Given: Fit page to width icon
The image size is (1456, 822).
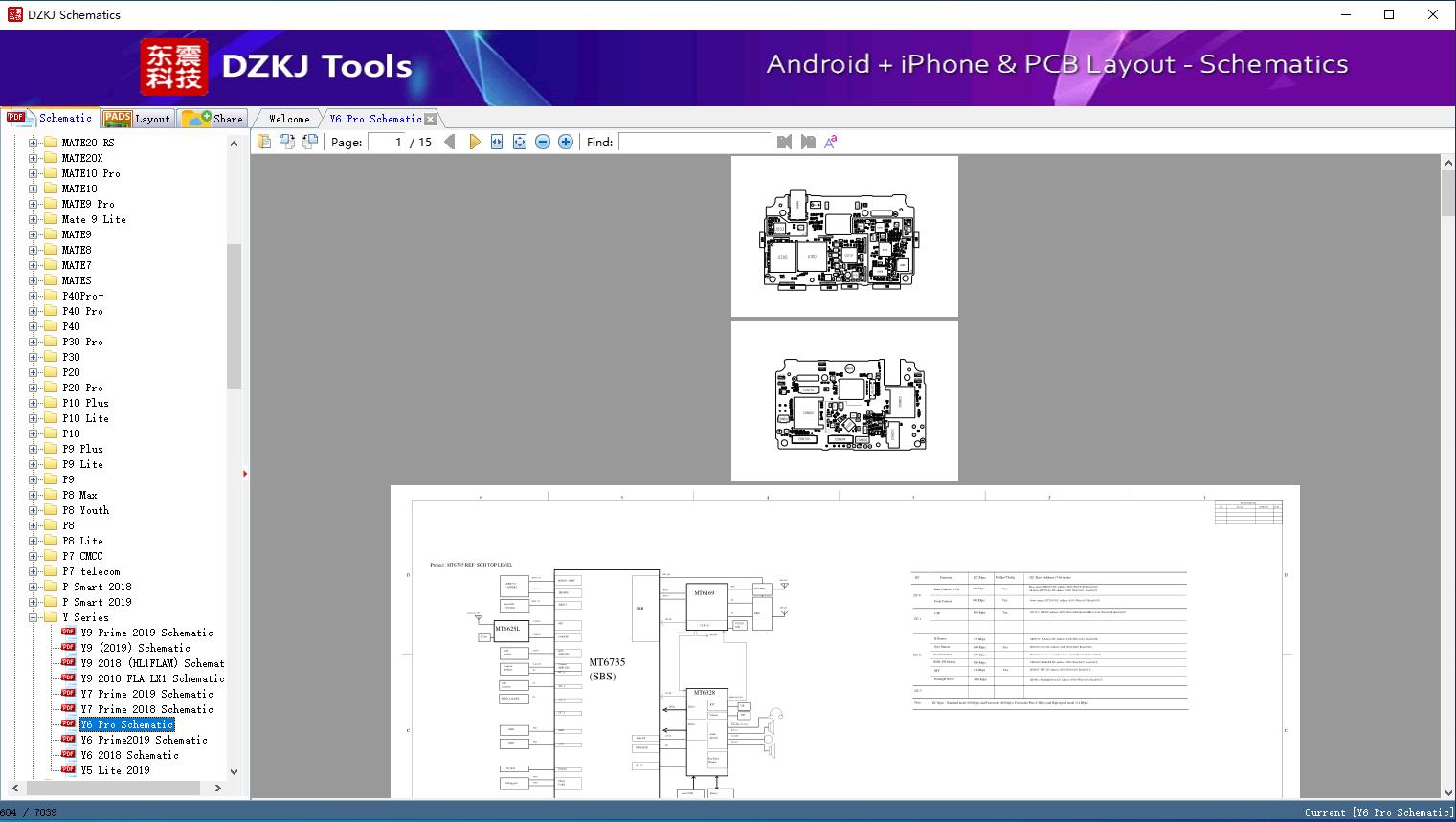Looking at the screenshot, I should point(497,142).
